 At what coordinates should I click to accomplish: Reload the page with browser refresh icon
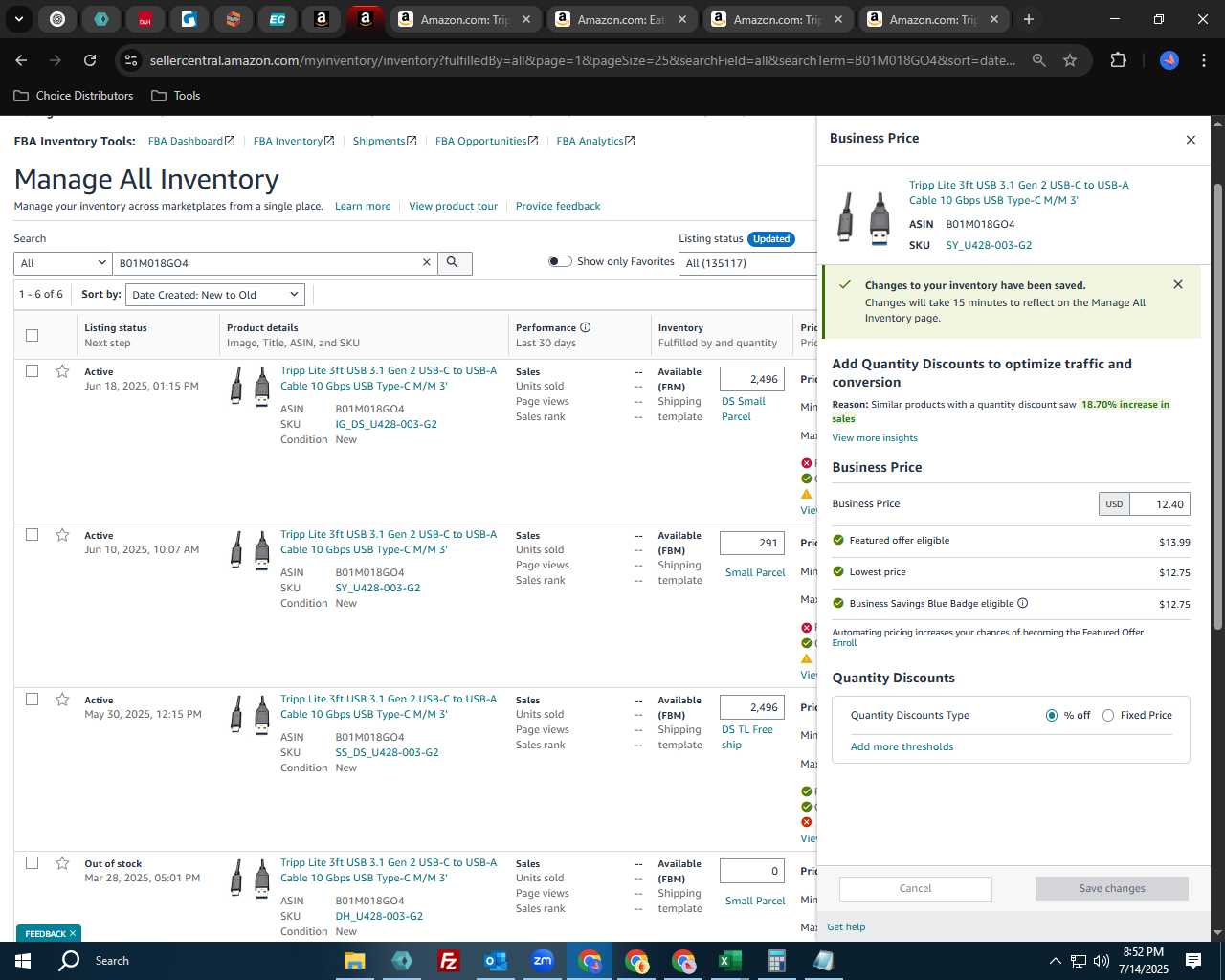pyautogui.click(x=90, y=60)
